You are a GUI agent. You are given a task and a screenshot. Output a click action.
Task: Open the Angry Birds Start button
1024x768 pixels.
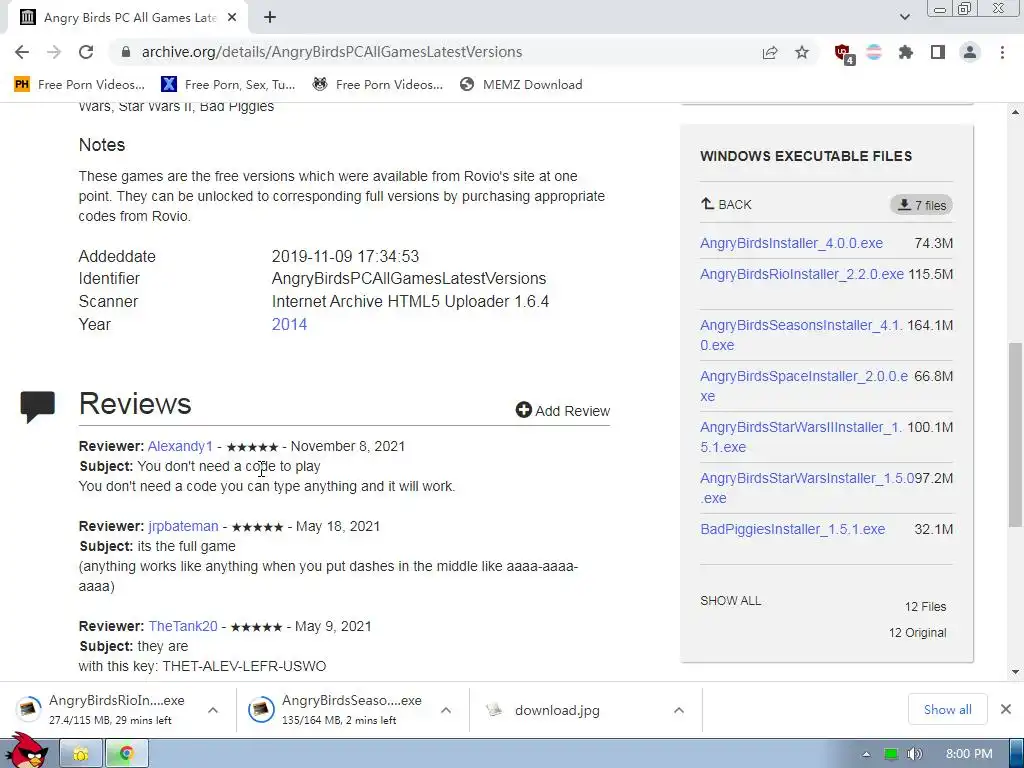(x=26, y=752)
